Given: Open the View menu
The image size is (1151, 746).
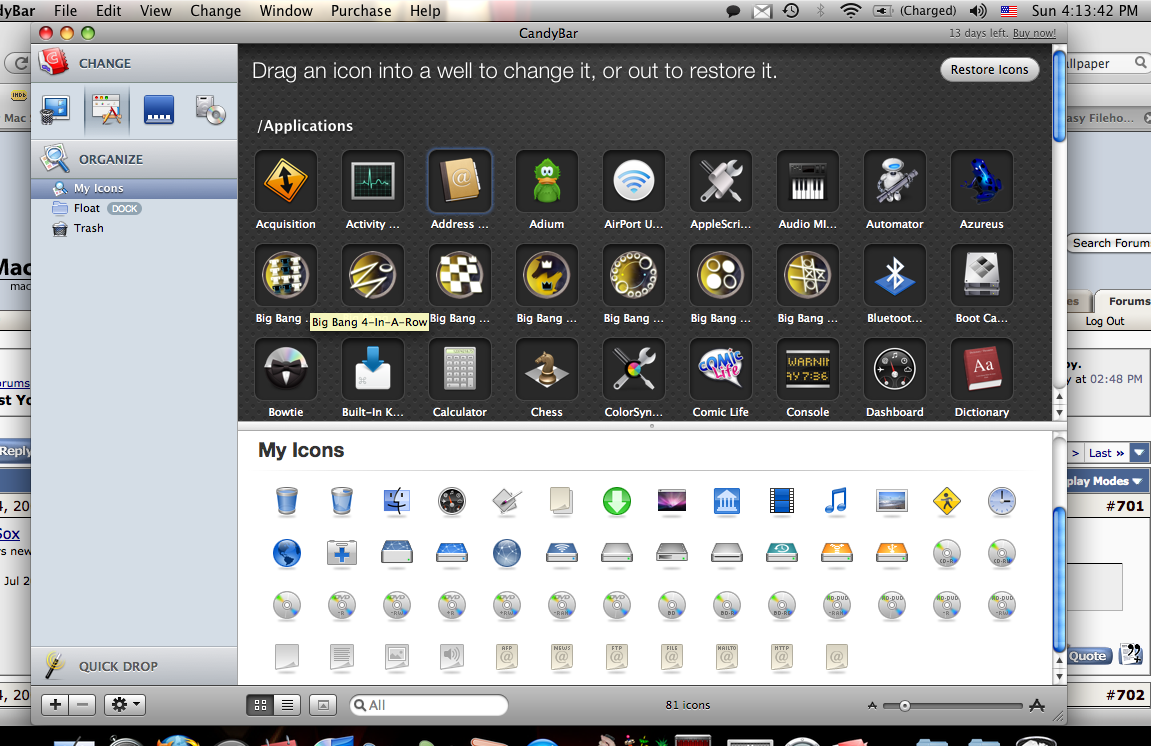Looking at the screenshot, I should click(x=156, y=11).
